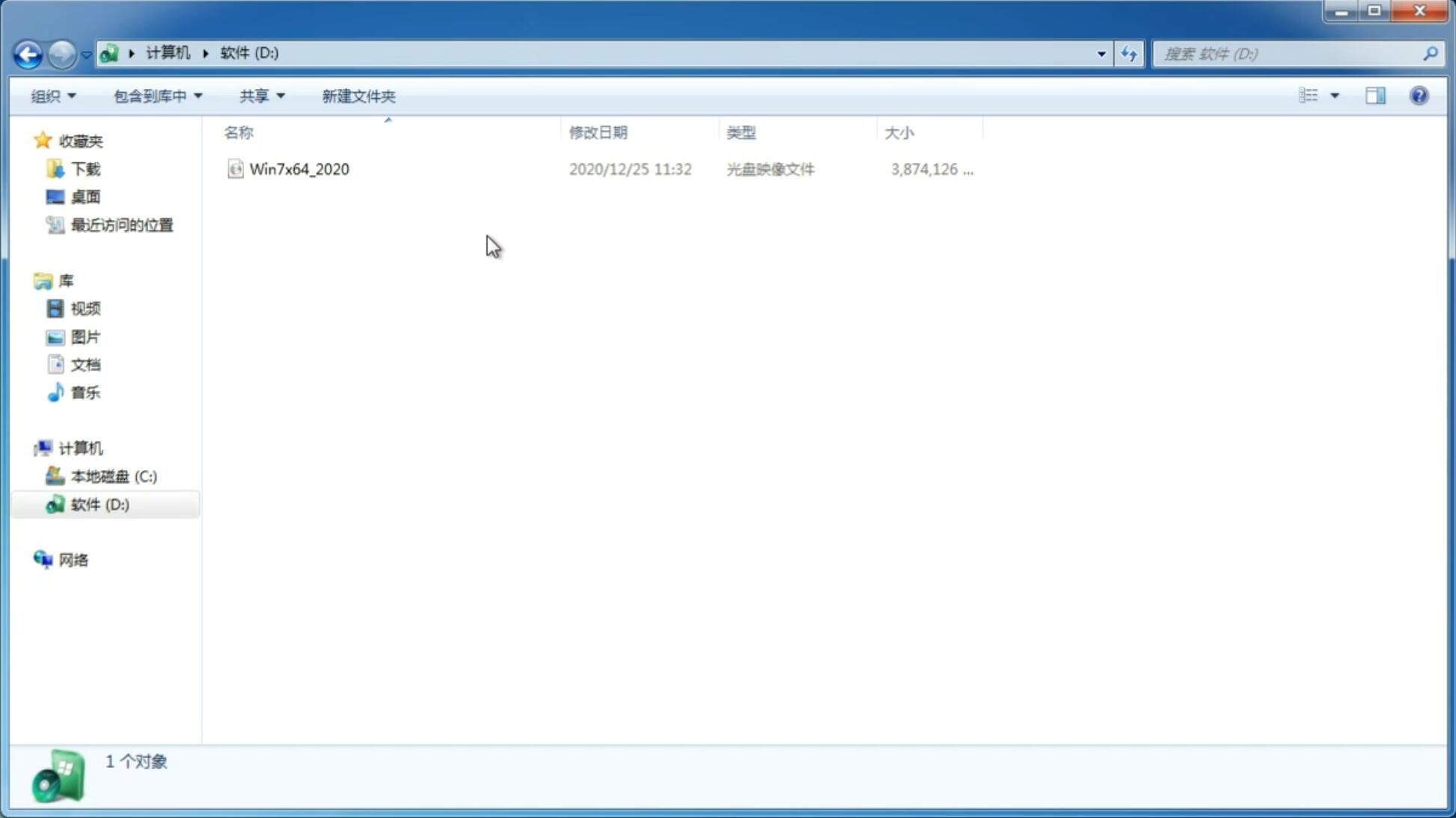
Task: Click the optical disc image file icon
Action: tap(235, 169)
